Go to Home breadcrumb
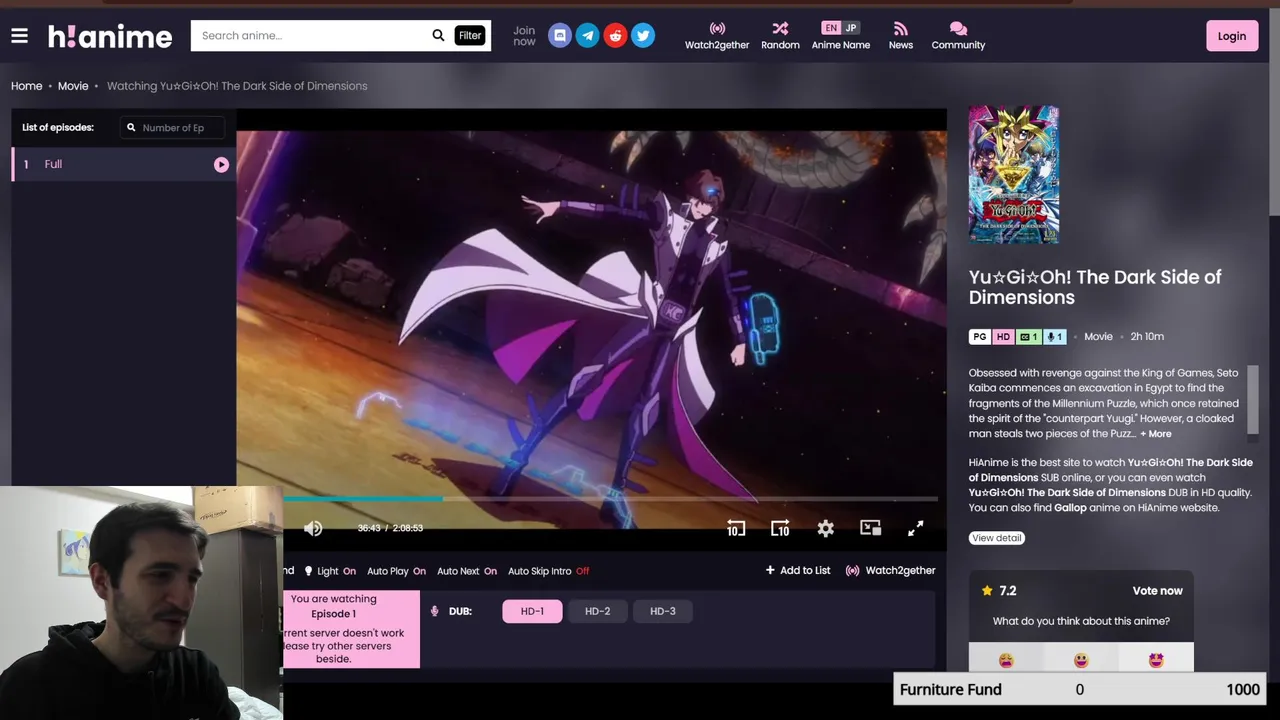Screen dimensions: 1280x720 pyautogui.click(x=27, y=86)
